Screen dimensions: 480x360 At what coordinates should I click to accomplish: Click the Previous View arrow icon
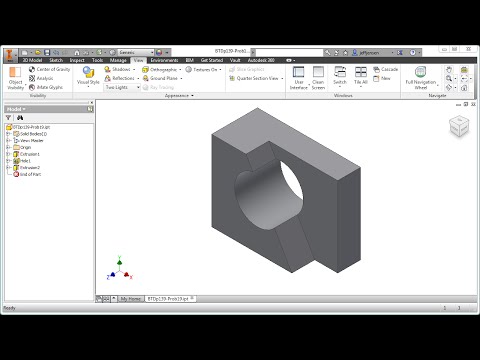(x=464, y=79)
